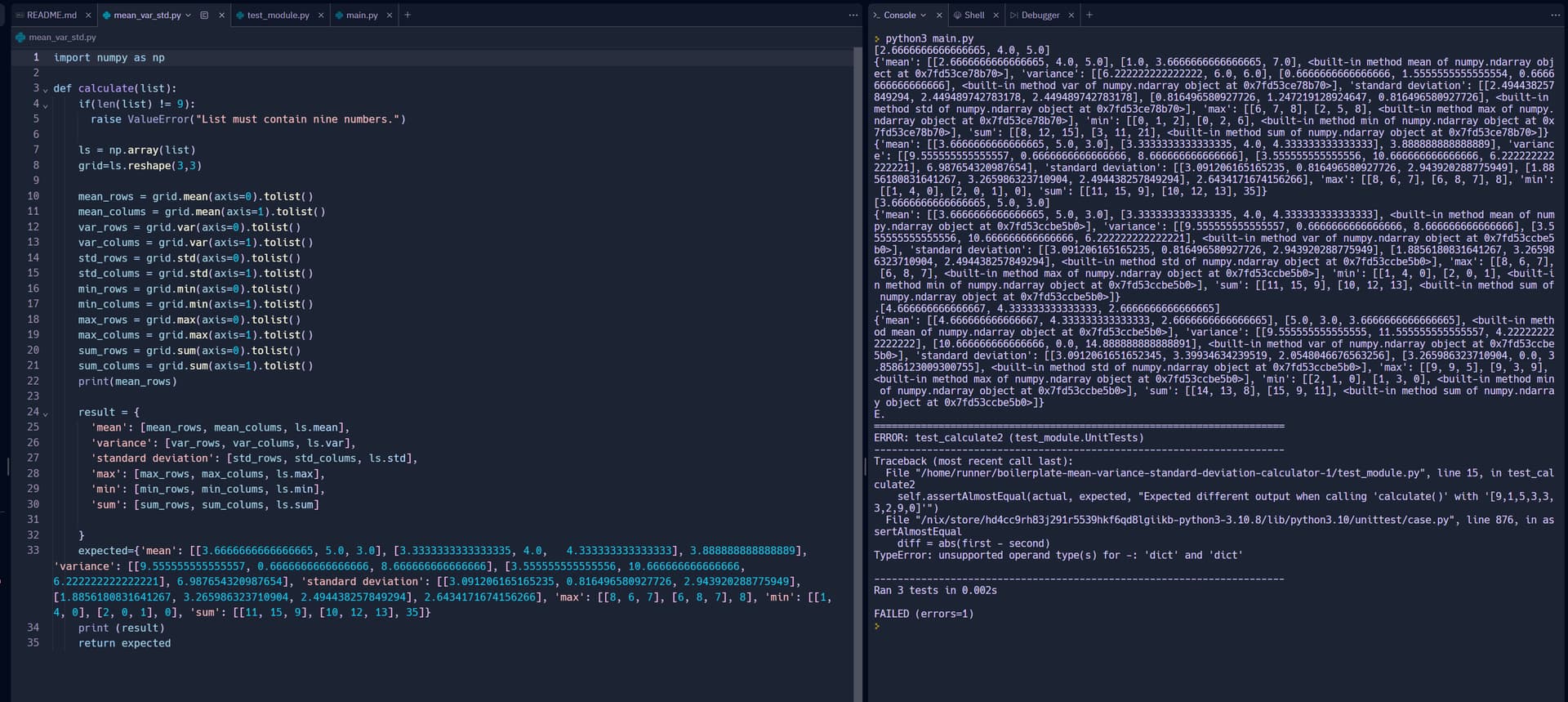Collapse the if-statement fold at line 4
This screenshot has height=702, width=1568.
(45, 105)
